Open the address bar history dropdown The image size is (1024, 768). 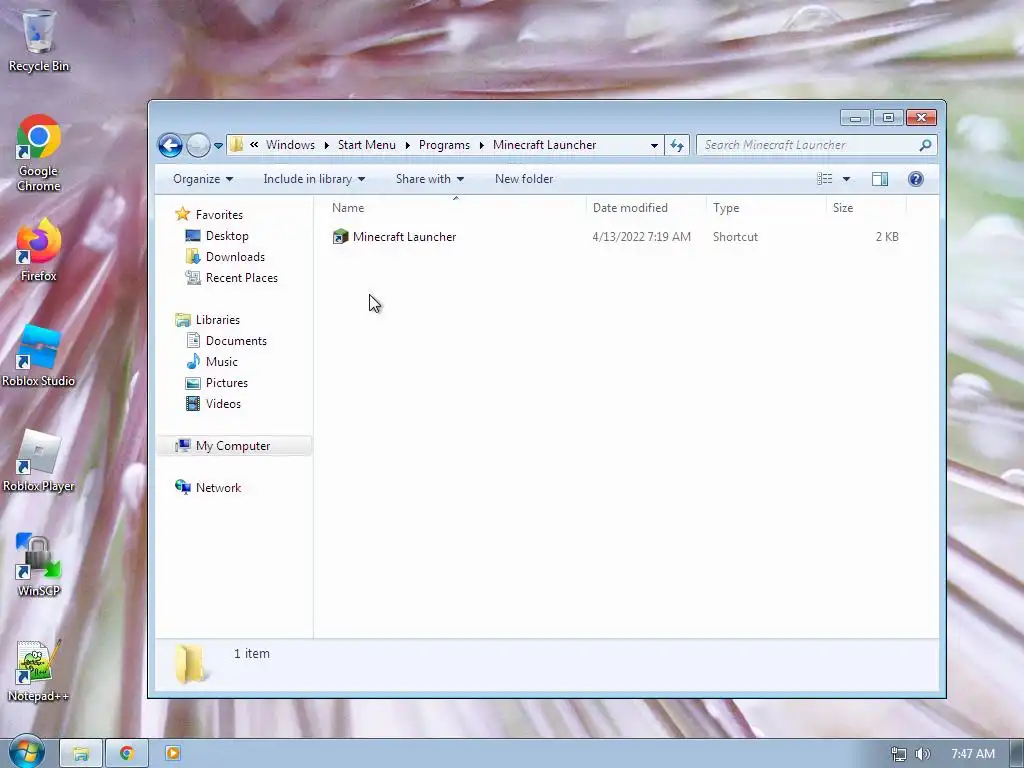click(654, 146)
